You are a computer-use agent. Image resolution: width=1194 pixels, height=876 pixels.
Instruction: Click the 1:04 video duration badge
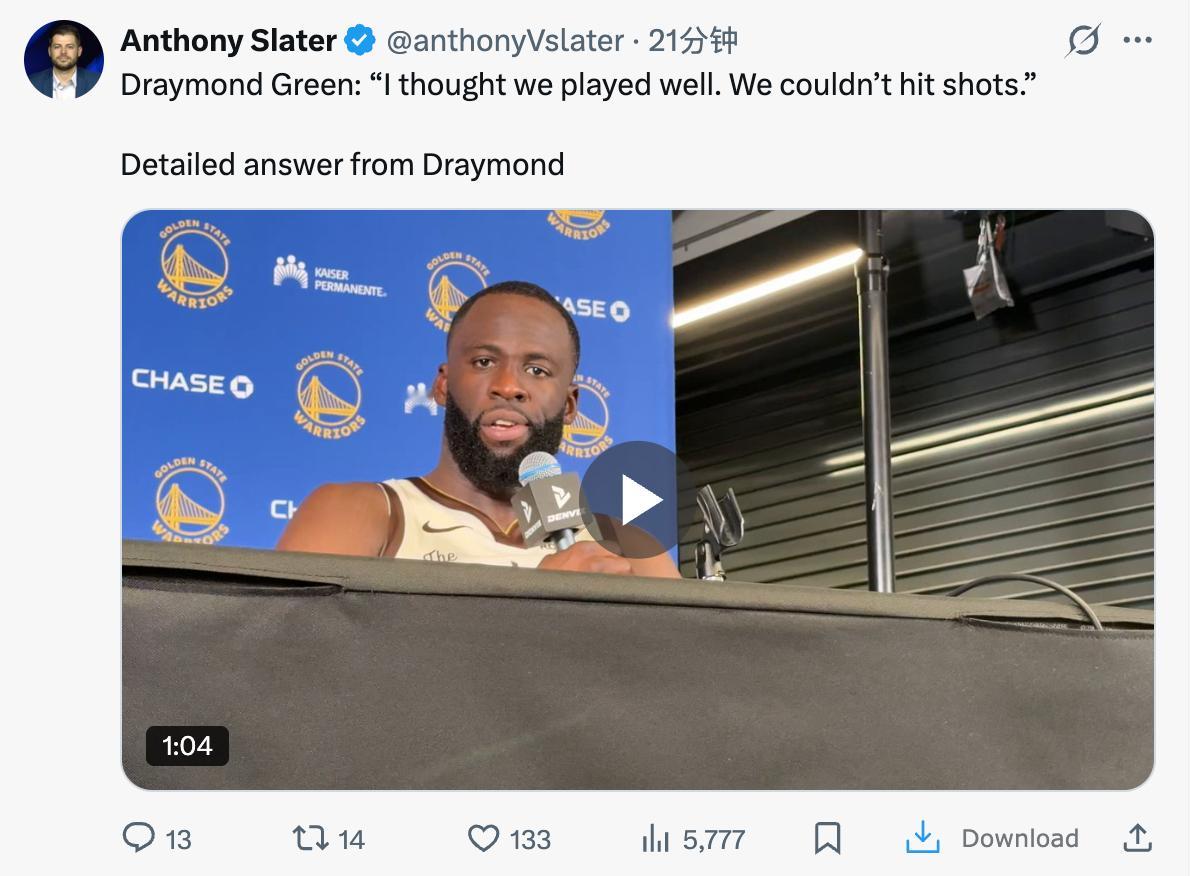187,745
